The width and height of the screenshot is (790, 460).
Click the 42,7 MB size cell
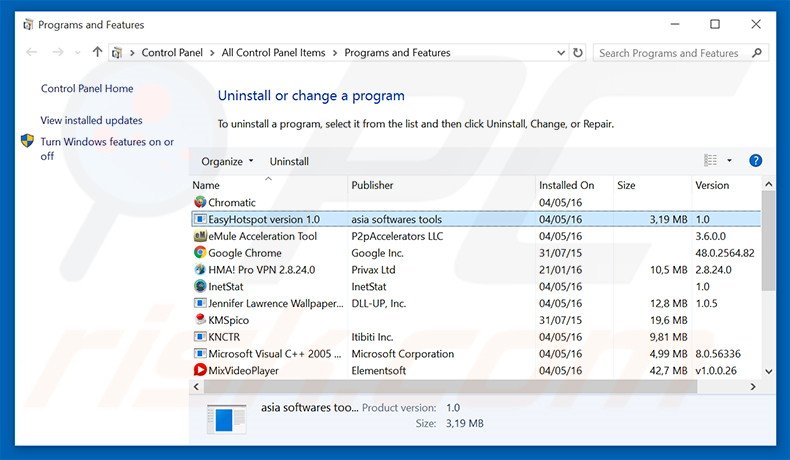pyautogui.click(x=669, y=370)
